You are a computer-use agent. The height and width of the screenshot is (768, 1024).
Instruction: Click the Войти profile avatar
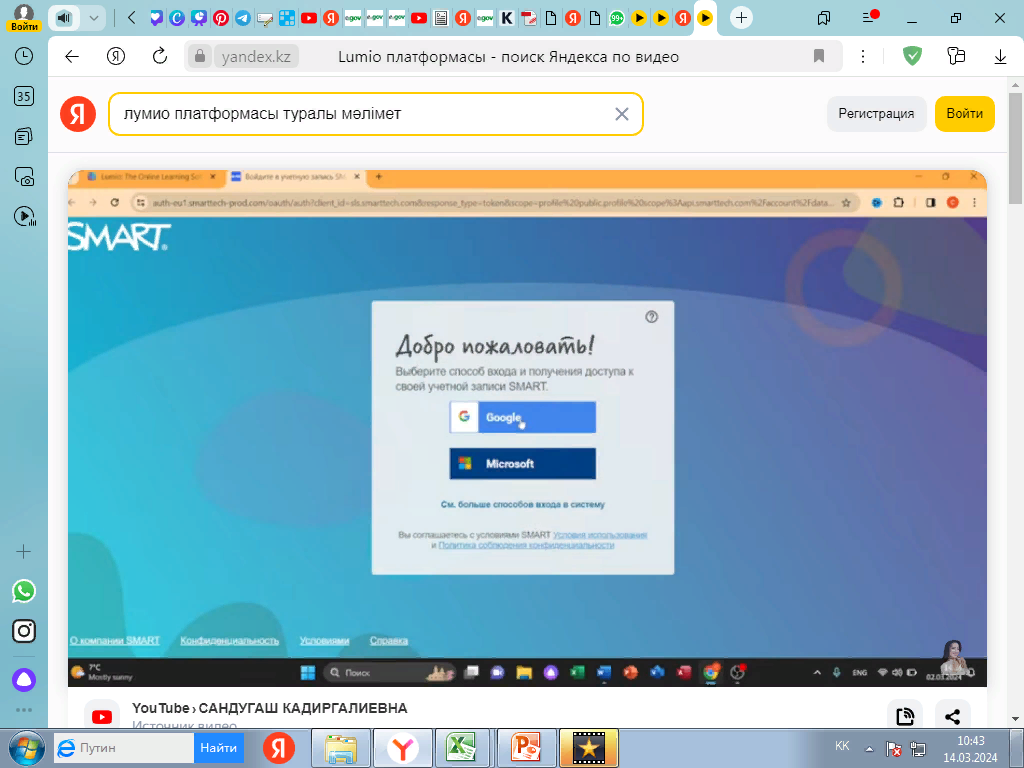[x=24, y=18]
